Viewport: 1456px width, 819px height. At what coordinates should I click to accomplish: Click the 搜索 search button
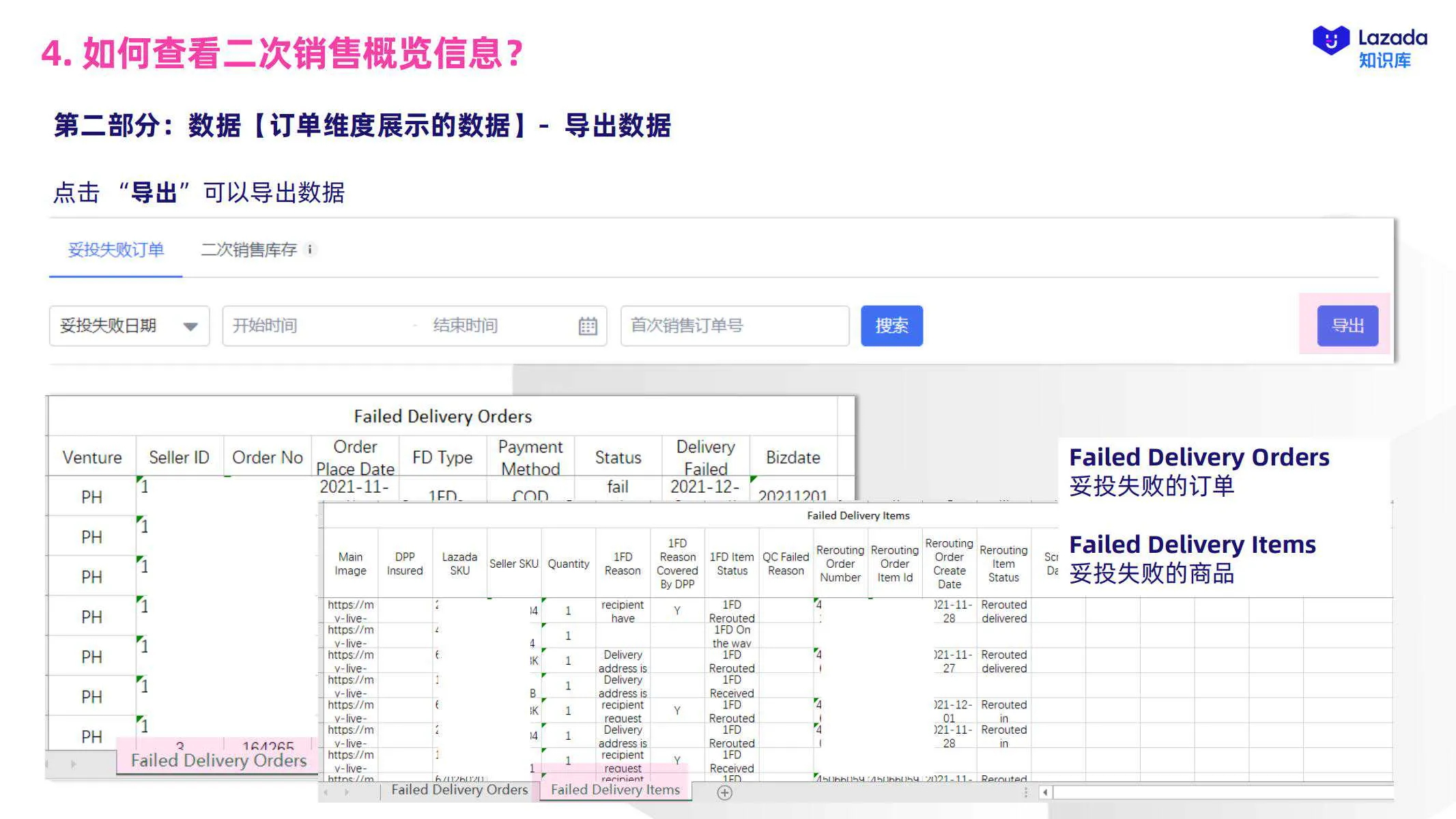pyautogui.click(x=891, y=326)
